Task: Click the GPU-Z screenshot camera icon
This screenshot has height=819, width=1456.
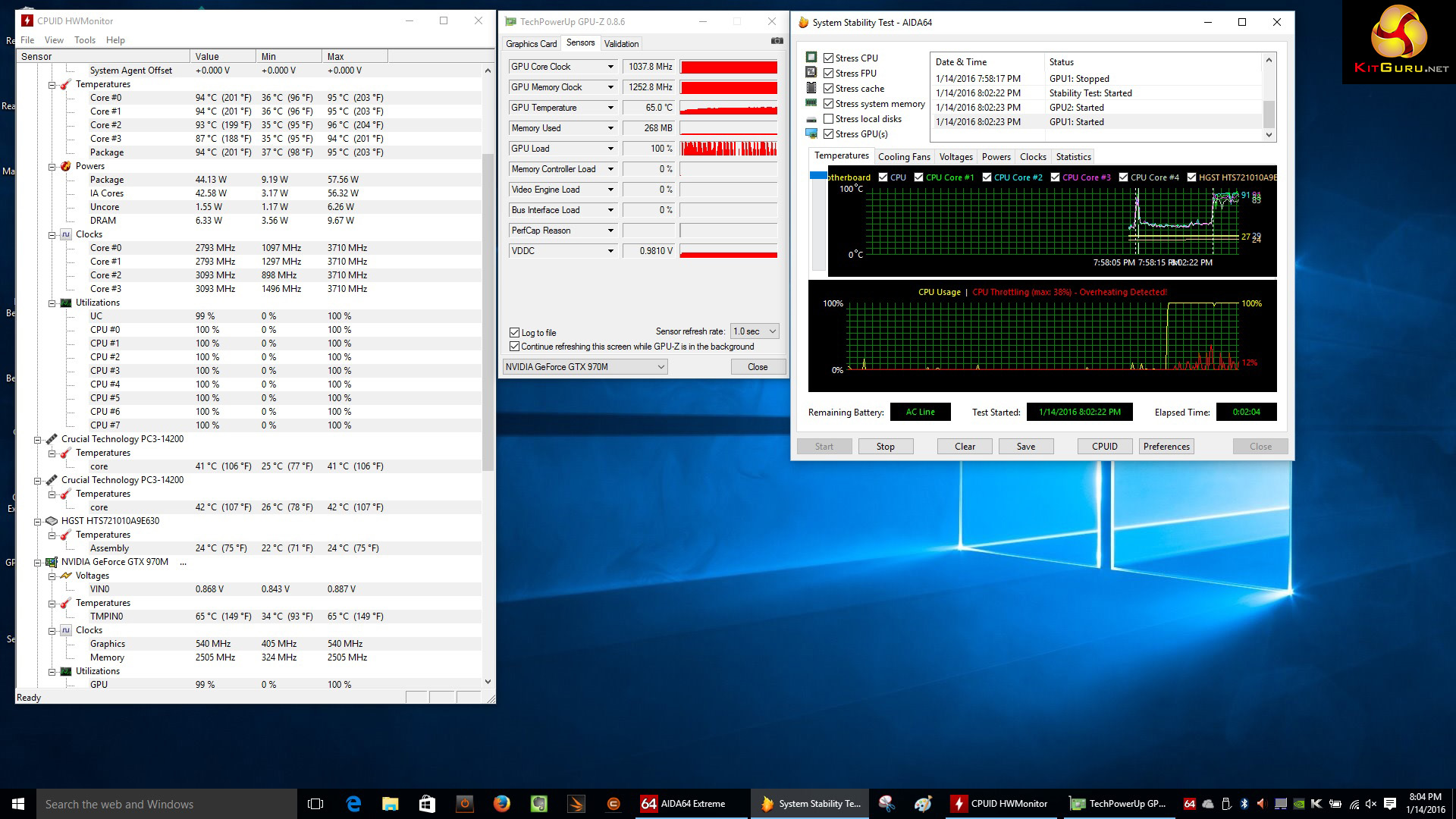Action: 777,41
